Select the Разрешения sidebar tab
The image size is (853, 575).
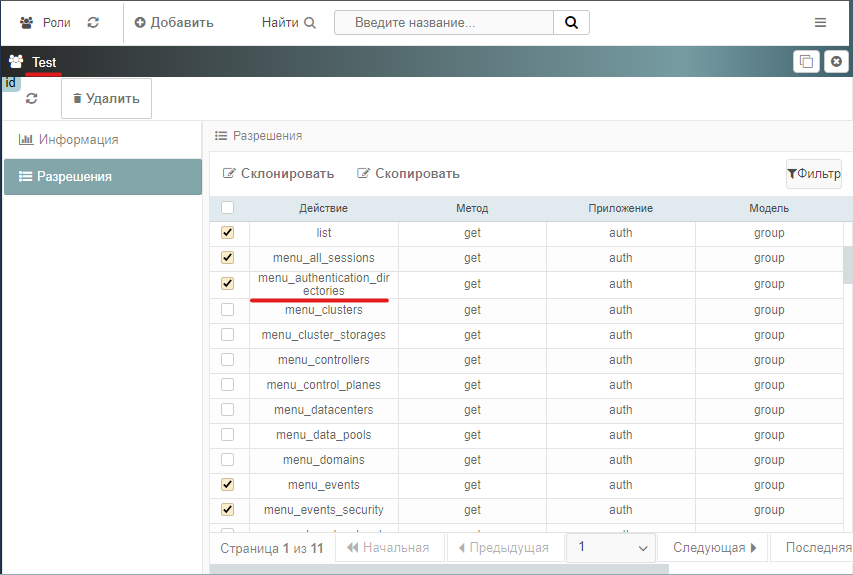coord(103,176)
